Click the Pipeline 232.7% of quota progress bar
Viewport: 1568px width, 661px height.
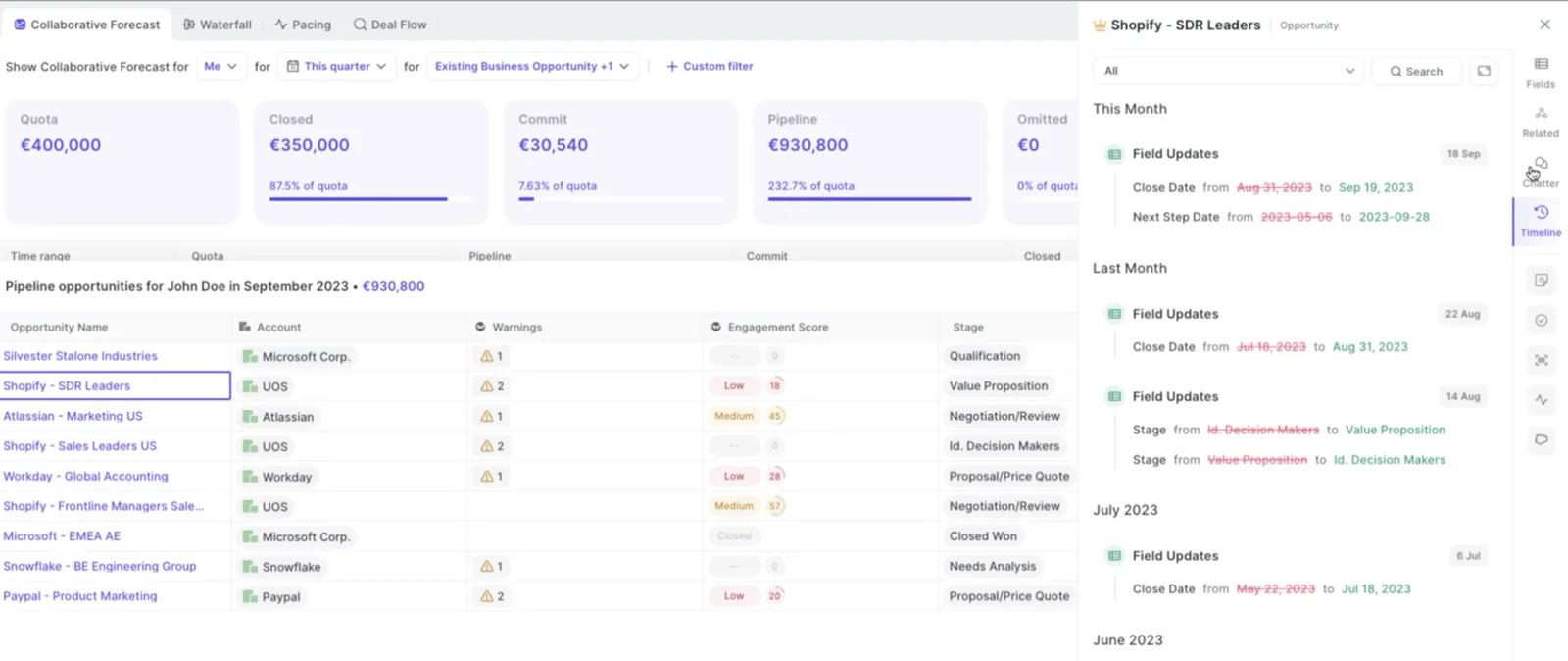point(869,199)
